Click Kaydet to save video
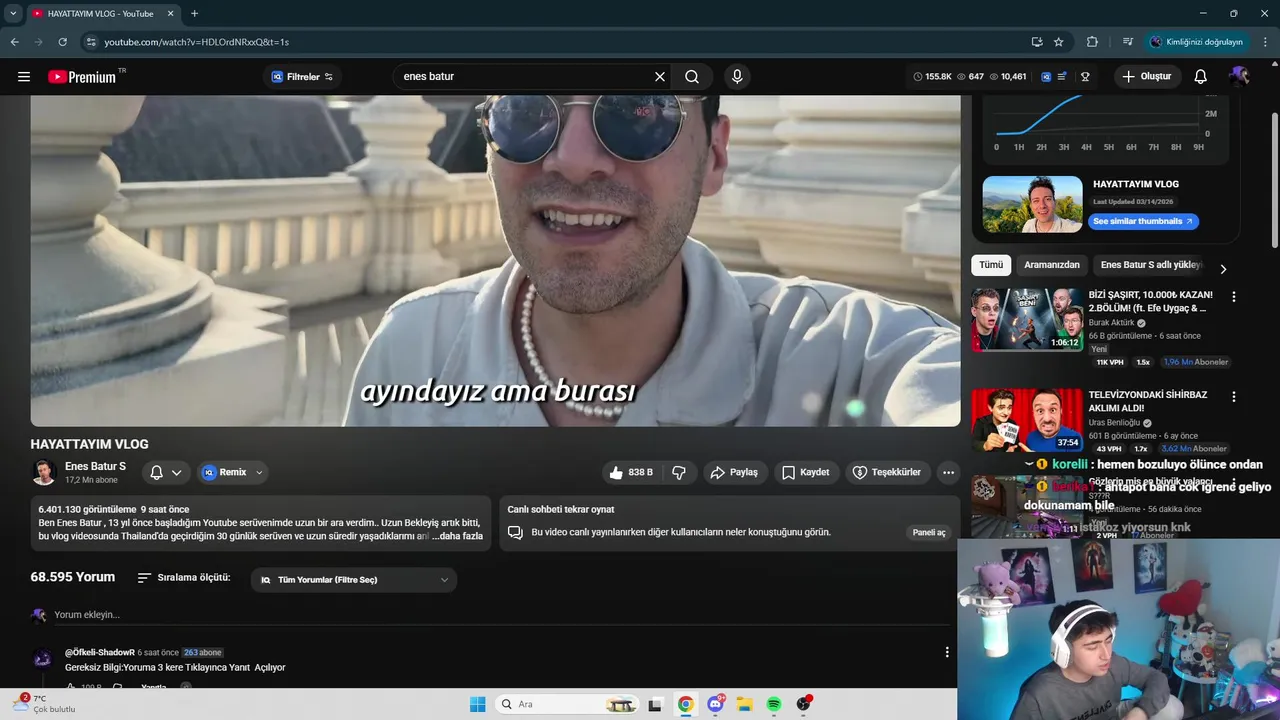 coord(805,472)
